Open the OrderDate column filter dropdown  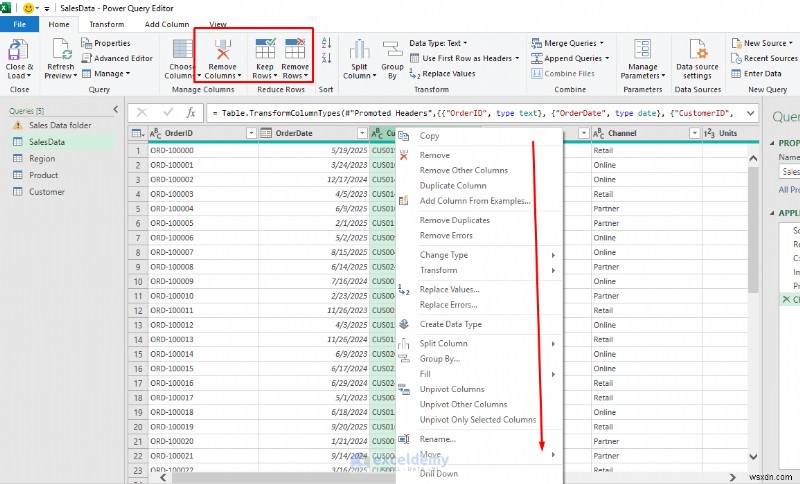point(362,133)
